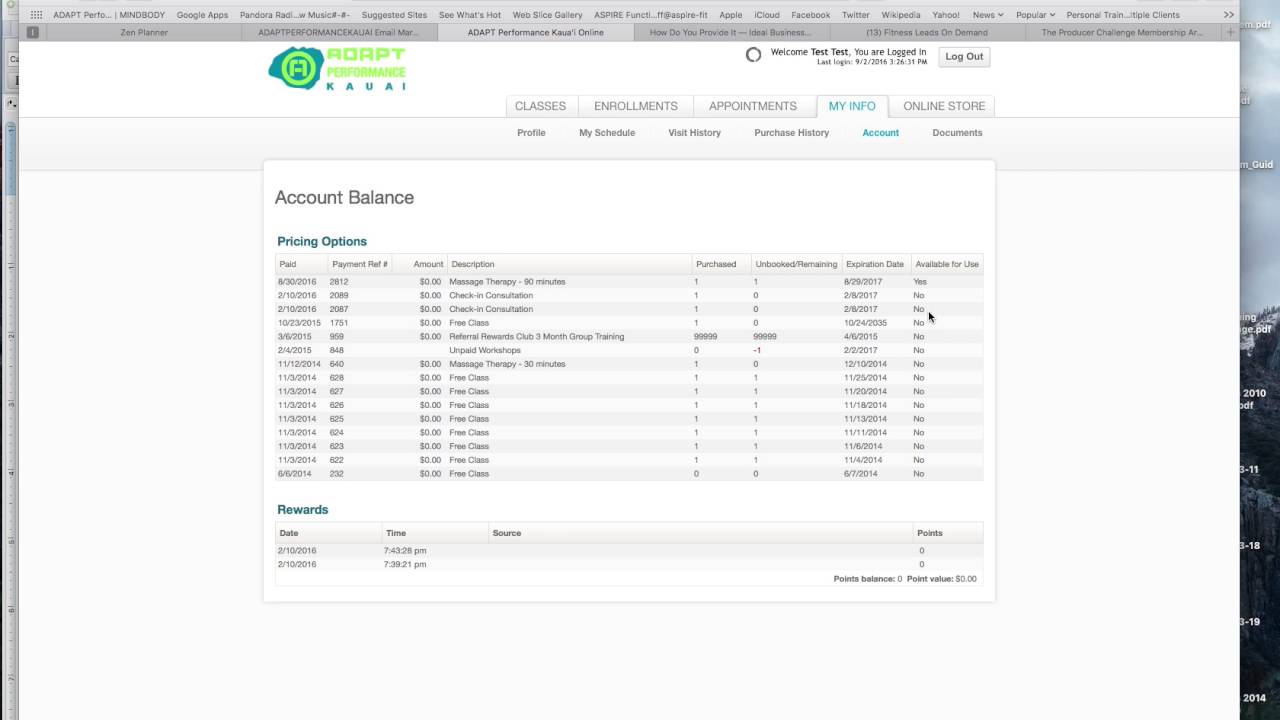Open the ADAPT Perfo... MINDBODY bookmark
This screenshot has height=720, width=1280.
(109, 15)
